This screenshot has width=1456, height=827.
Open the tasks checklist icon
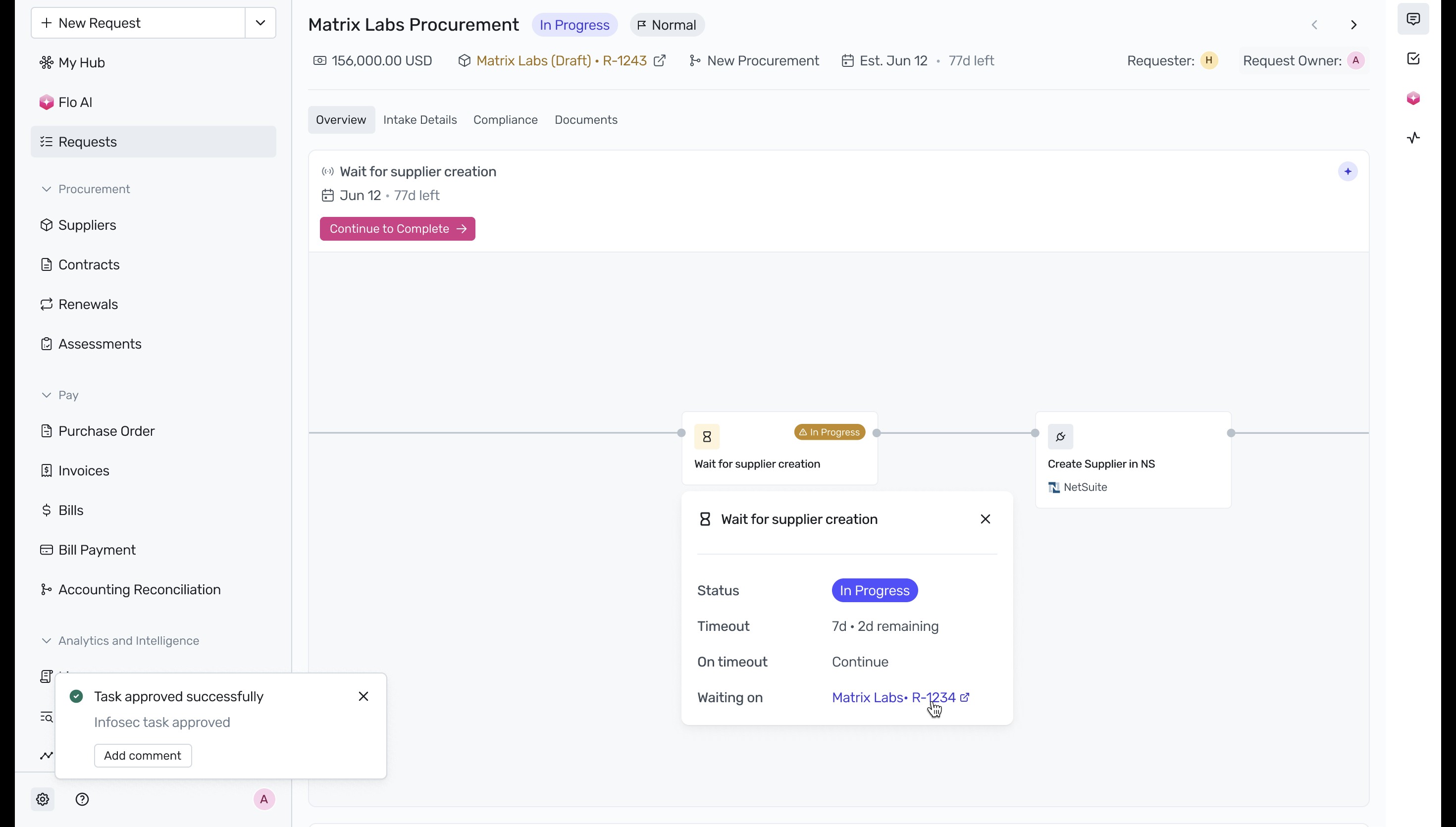point(1413,58)
